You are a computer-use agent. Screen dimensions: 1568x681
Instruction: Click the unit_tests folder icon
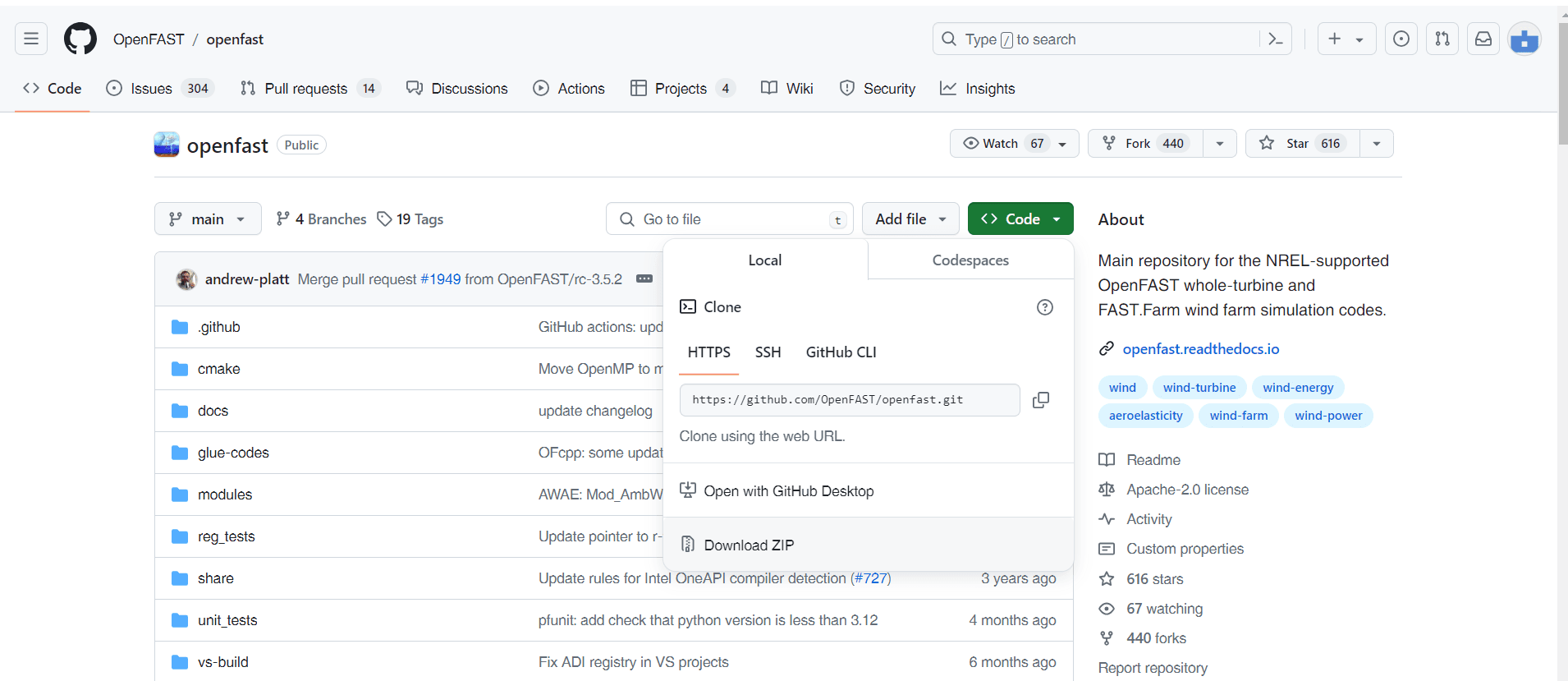tap(180, 620)
